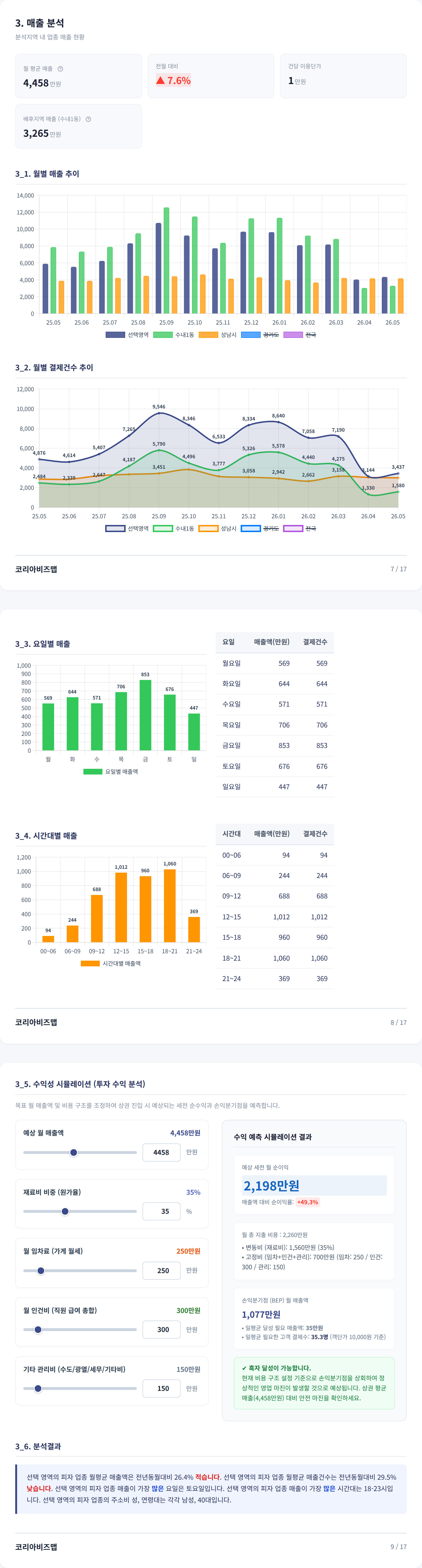This screenshot has height=1568, width=422.
Task: Toggle the 시간대별 매출액 legend item
Action: point(111,963)
